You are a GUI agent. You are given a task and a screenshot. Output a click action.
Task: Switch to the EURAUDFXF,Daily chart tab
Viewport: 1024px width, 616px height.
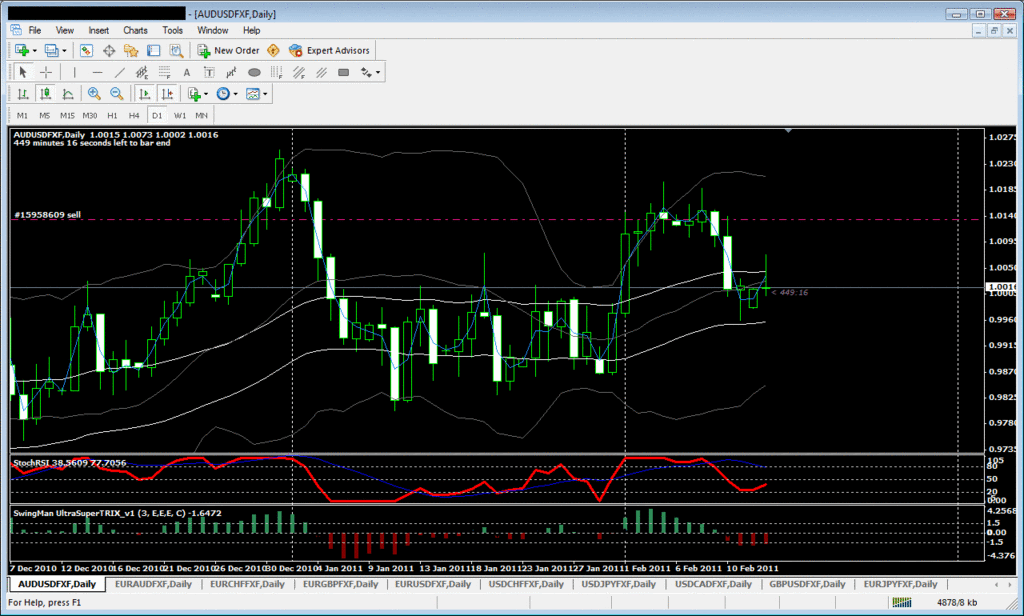[x=153, y=584]
